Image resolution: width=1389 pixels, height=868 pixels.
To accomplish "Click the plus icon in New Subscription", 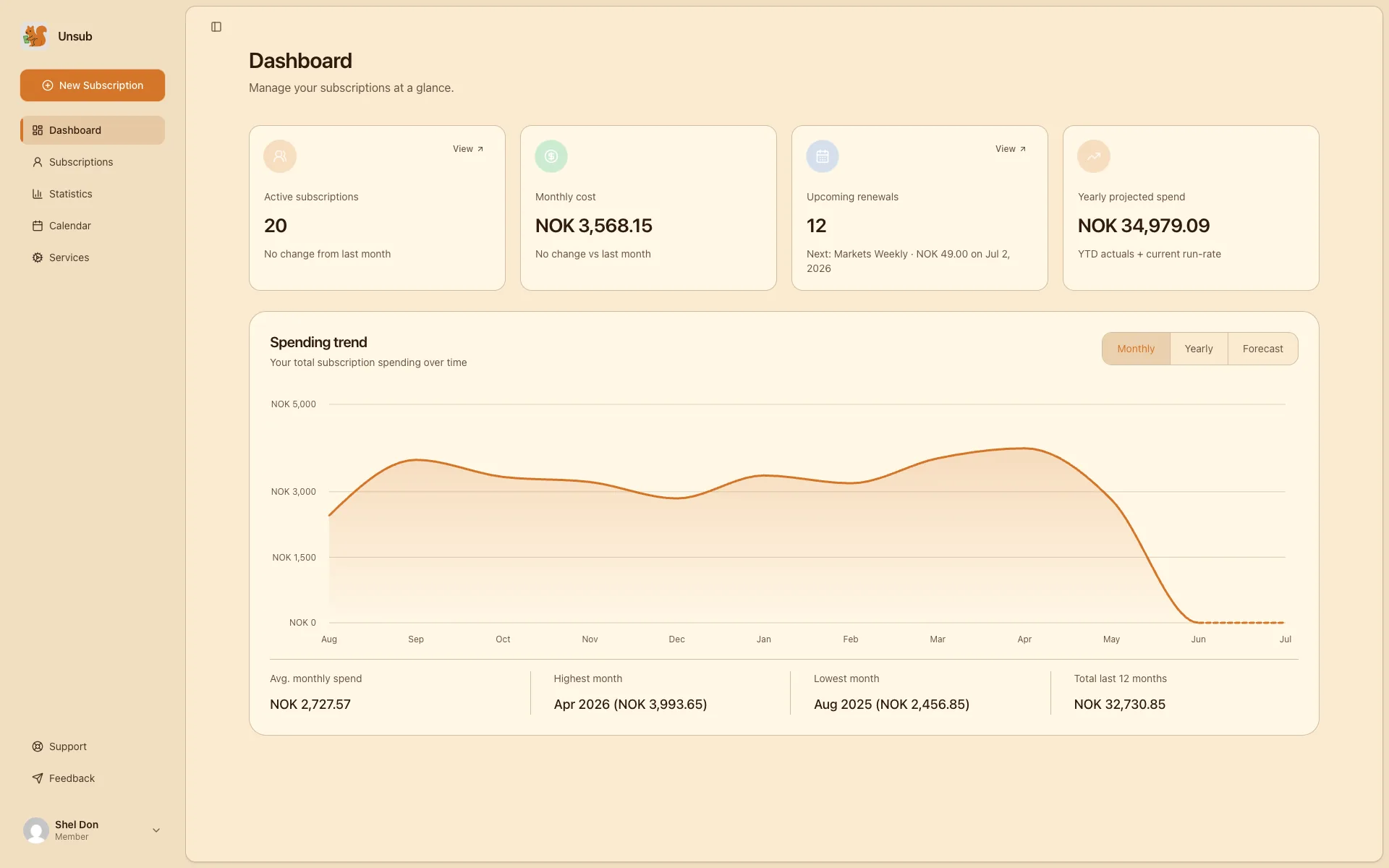I will click(x=48, y=85).
